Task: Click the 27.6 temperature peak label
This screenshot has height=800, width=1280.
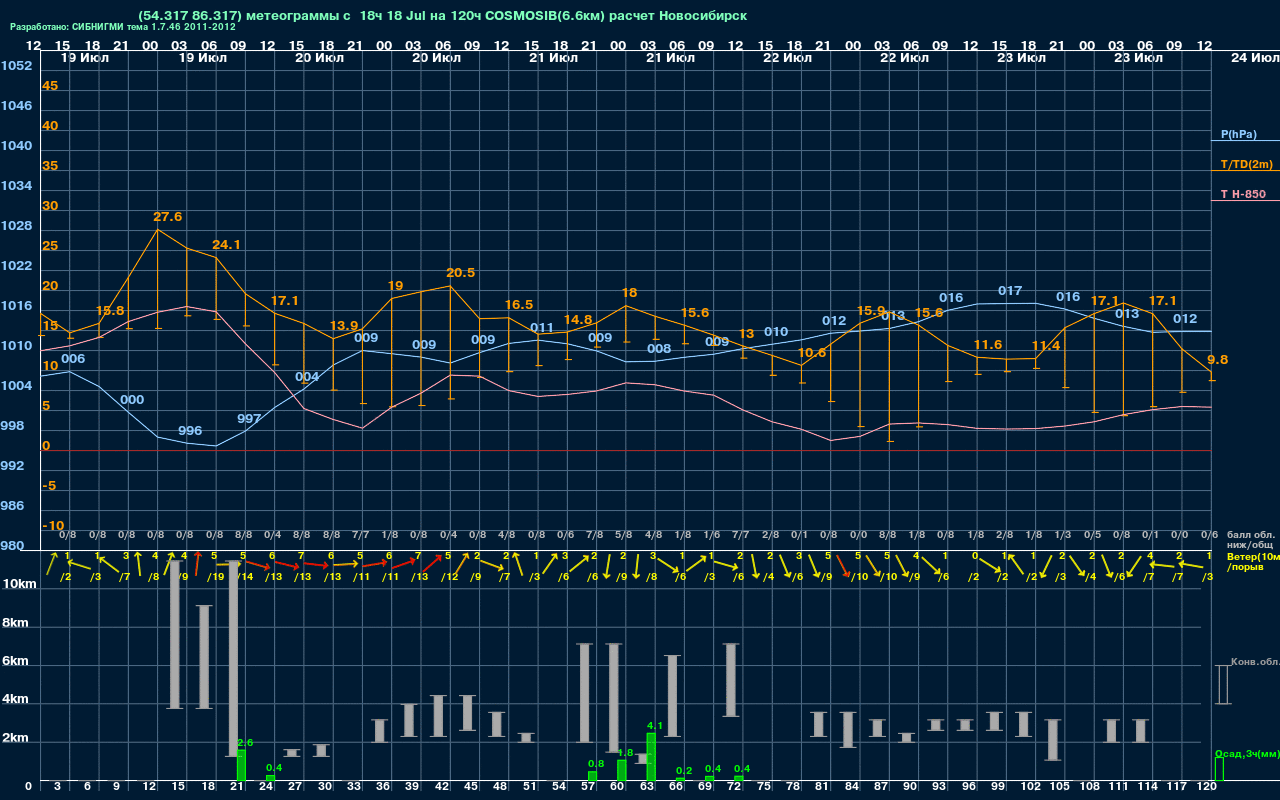Action: pyautogui.click(x=168, y=217)
